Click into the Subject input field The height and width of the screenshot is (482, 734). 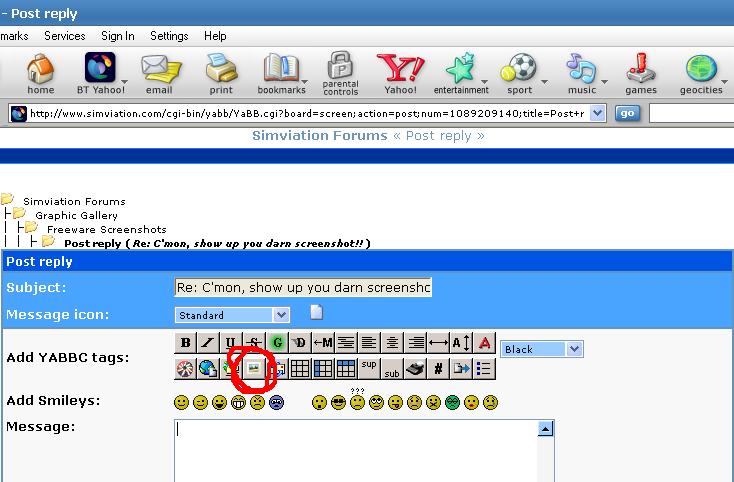click(x=303, y=287)
